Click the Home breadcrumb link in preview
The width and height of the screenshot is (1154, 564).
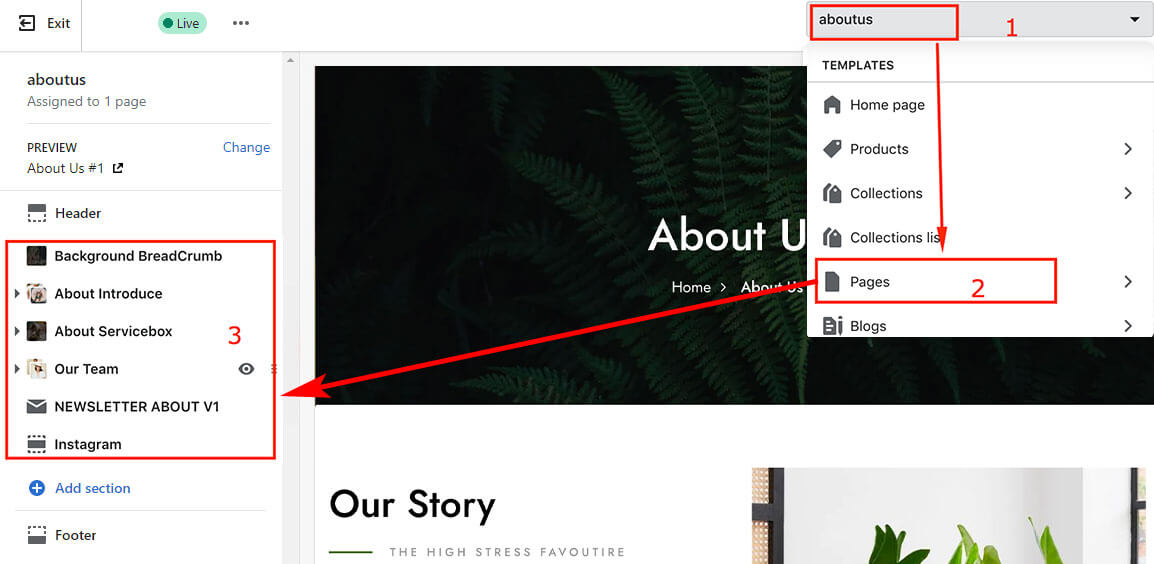[x=691, y=287]
